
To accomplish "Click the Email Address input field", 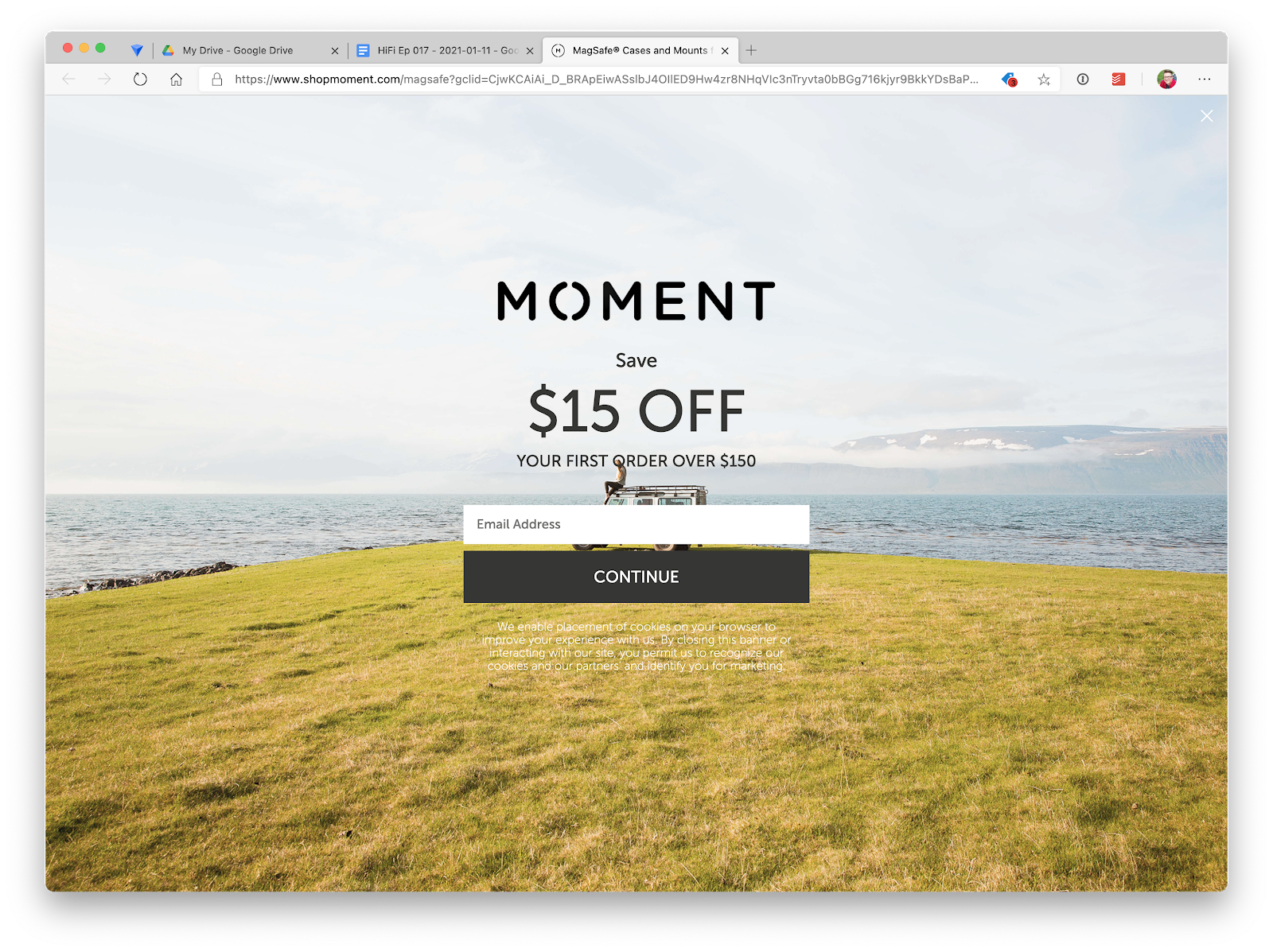I will 636,524.
